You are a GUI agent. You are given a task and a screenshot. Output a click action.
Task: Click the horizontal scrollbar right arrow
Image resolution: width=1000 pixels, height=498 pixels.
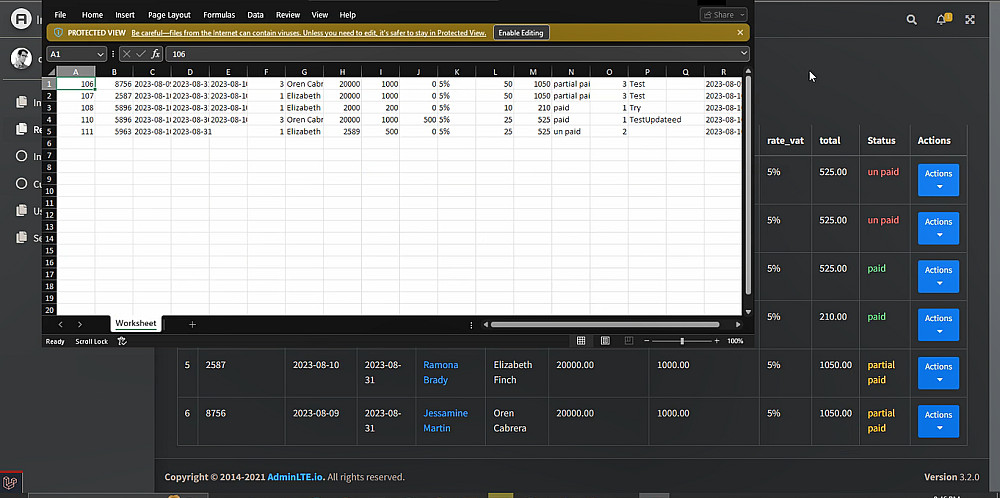point(738,325)
